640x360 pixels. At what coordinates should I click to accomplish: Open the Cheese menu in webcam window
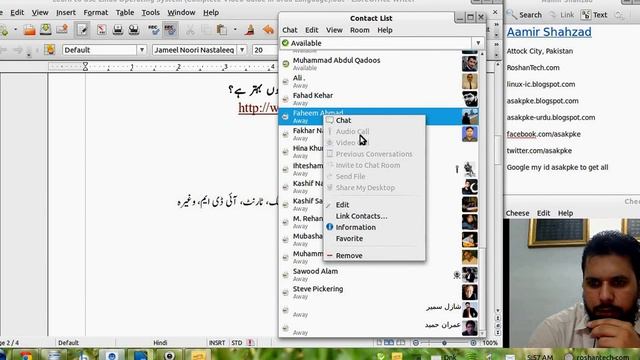pyautogui.click(x=517, y=213)
